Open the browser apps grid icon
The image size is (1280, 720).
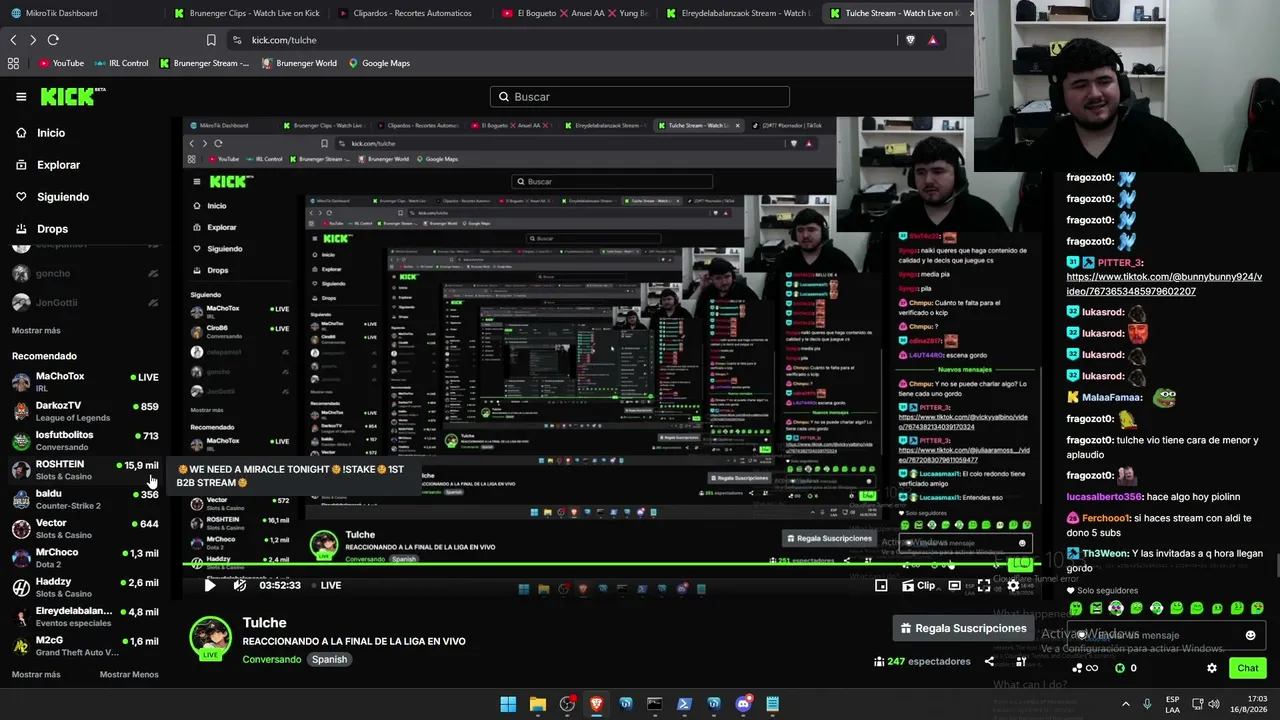point(13,63)
